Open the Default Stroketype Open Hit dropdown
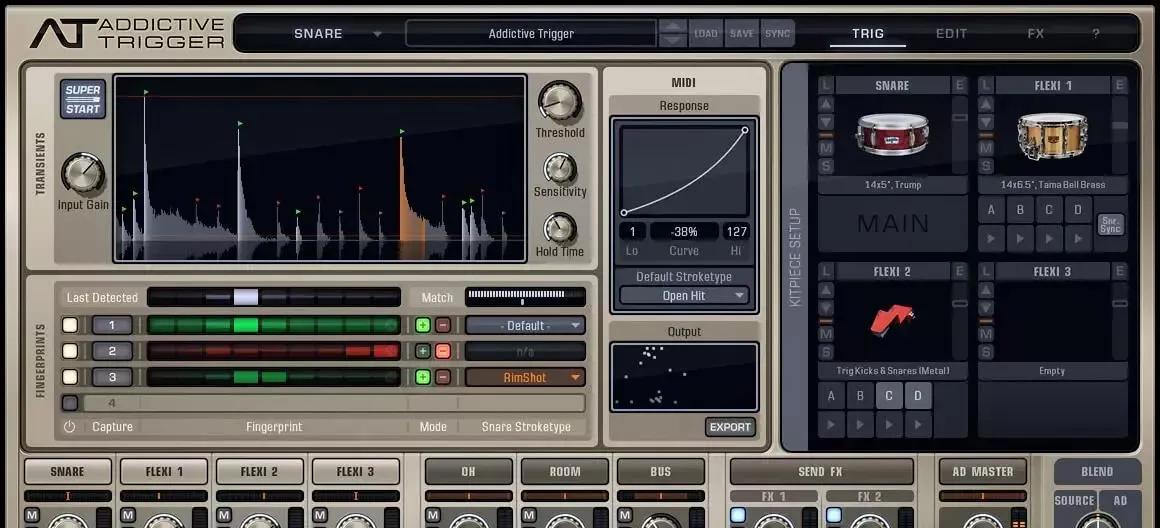The image size is (1160, 528). point(684,295)
